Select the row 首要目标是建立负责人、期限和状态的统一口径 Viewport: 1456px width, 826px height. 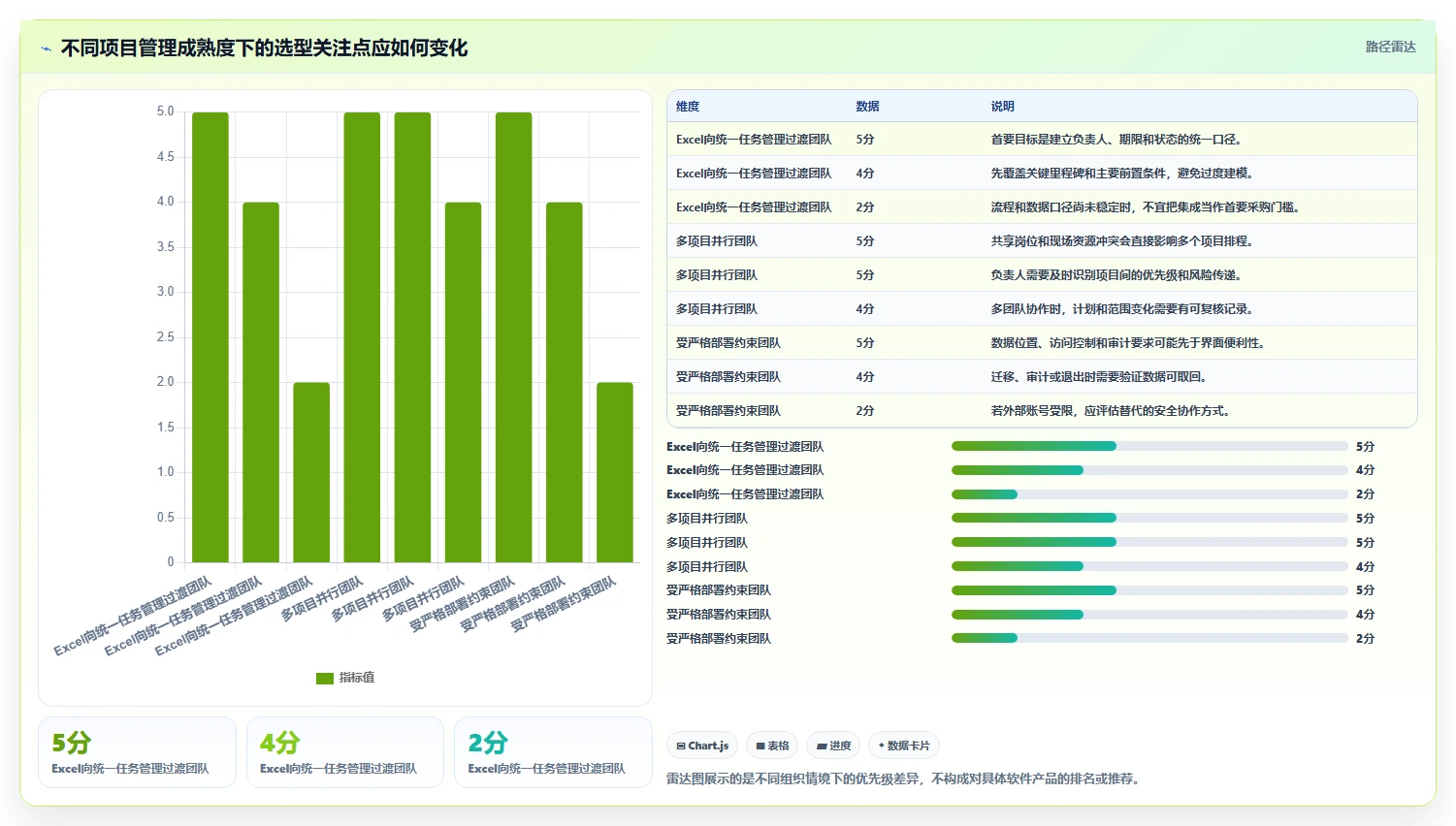point(1042,140)
